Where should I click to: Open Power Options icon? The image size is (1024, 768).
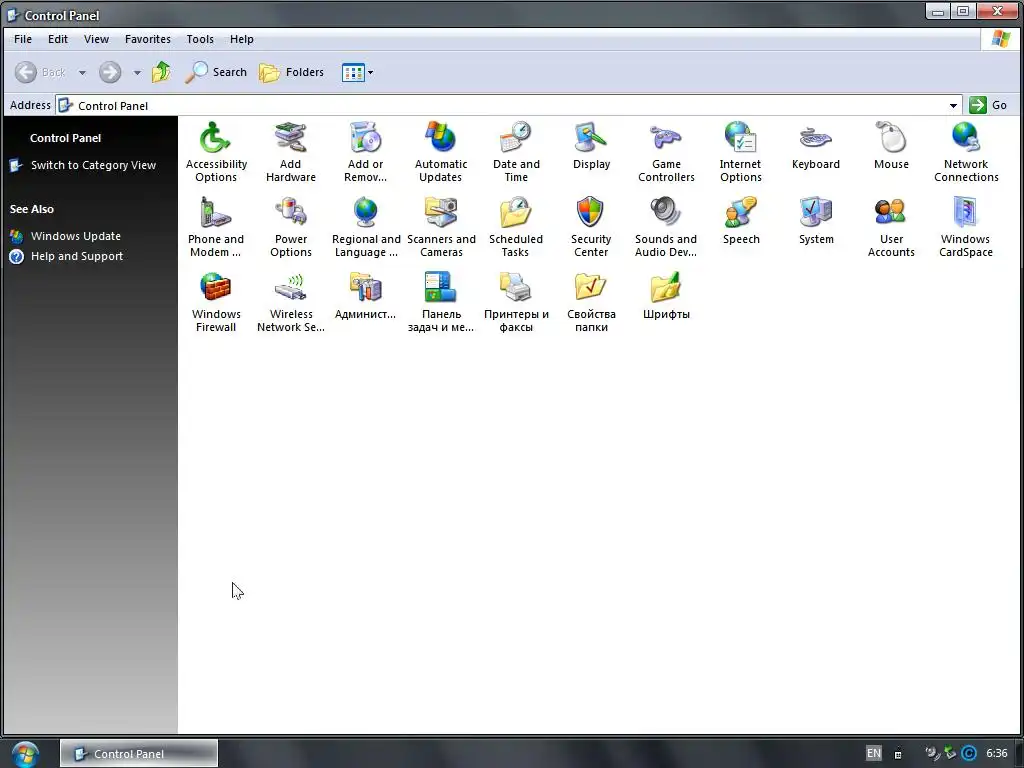pos(291,213)
